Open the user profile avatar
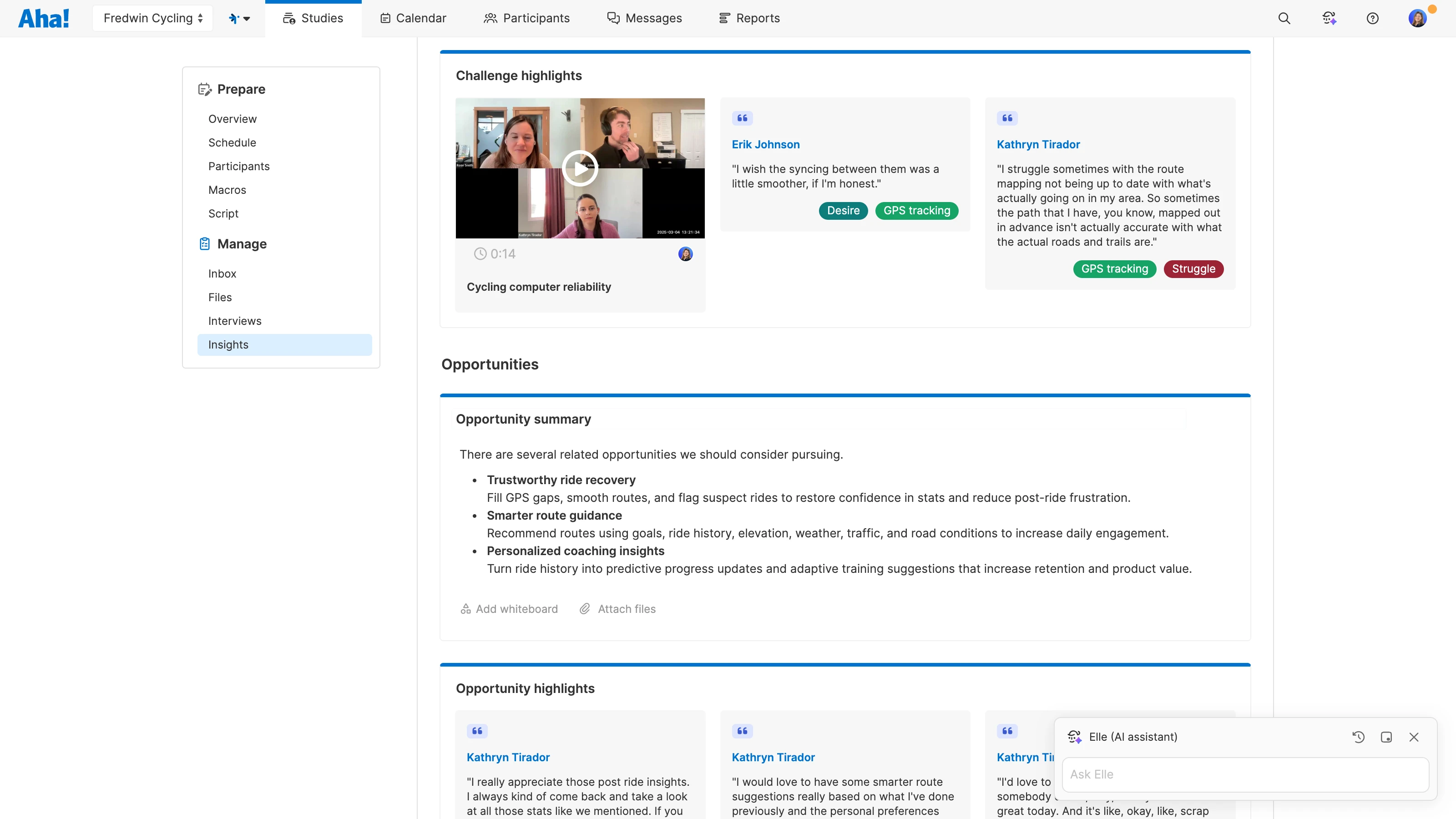 (x=1418, y=18)
